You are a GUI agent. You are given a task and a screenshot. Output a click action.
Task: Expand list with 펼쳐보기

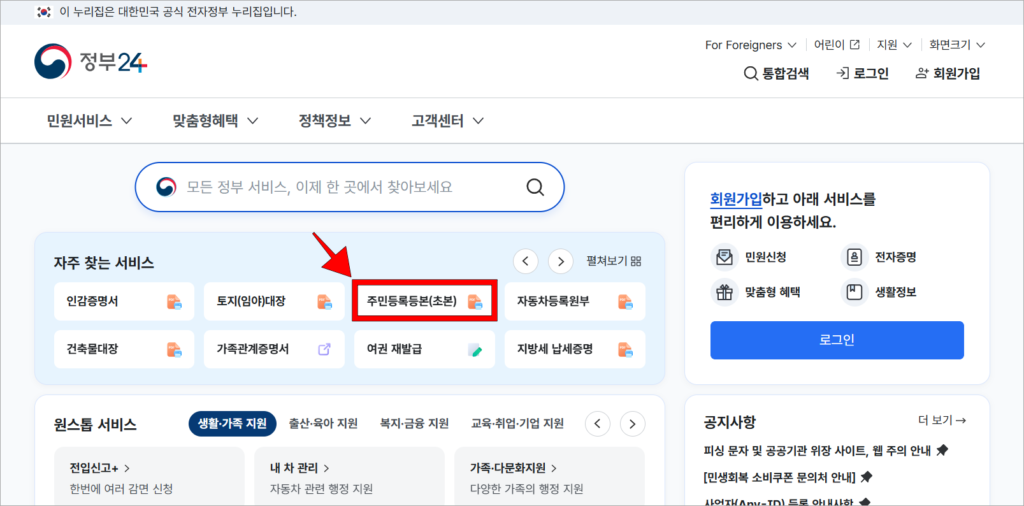(614, 262)
